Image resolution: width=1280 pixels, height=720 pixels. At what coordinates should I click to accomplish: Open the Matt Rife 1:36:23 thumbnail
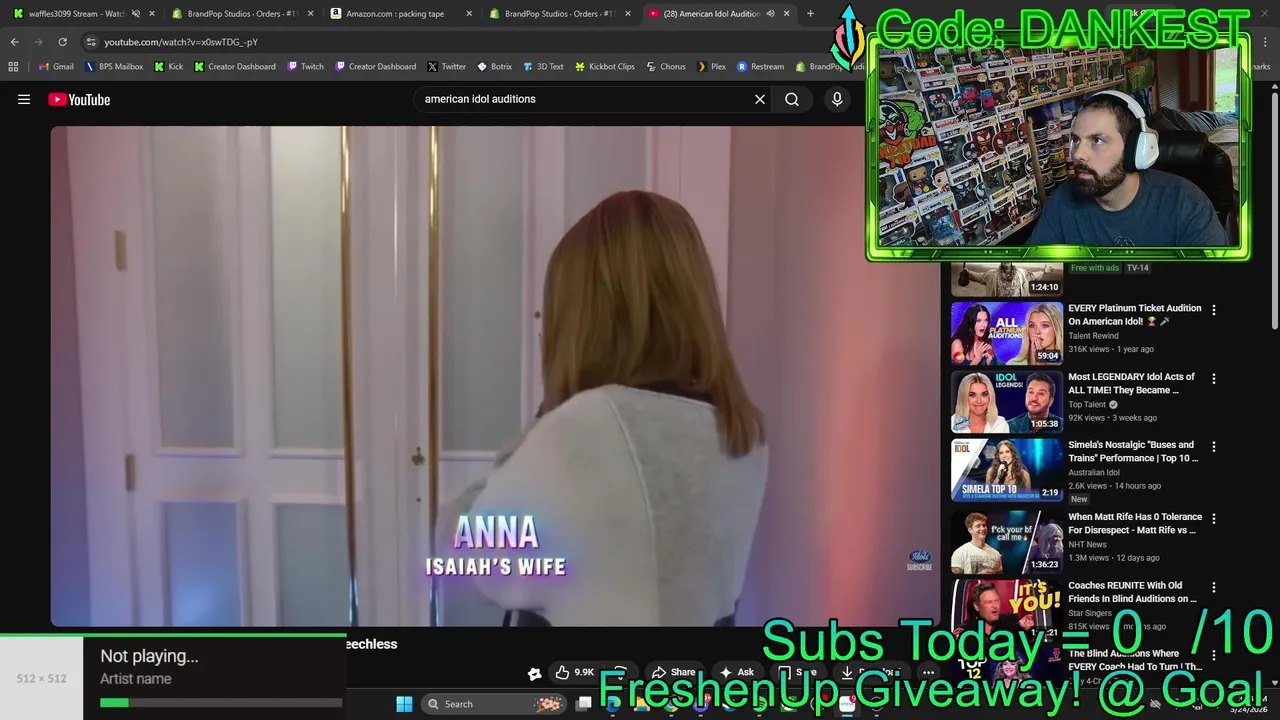coord(1006,541)
